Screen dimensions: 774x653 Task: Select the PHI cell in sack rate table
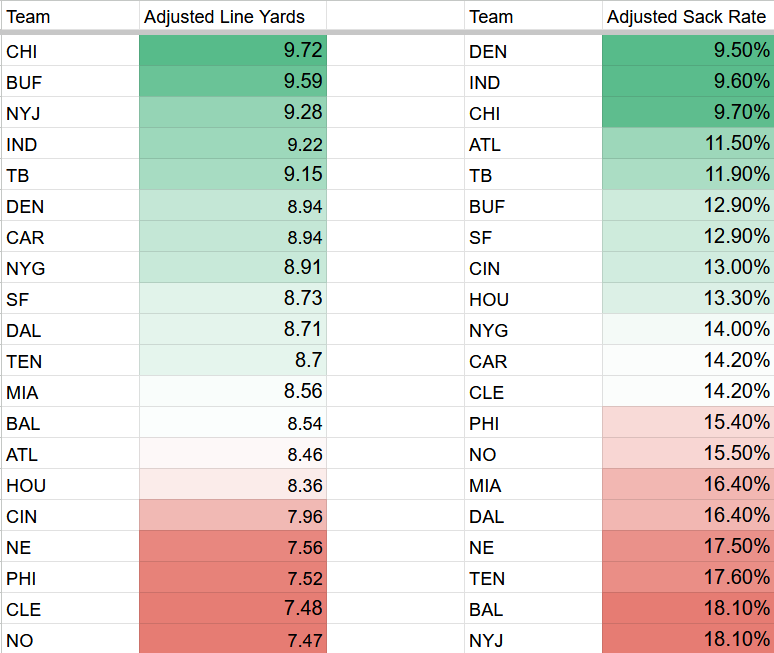533,423
